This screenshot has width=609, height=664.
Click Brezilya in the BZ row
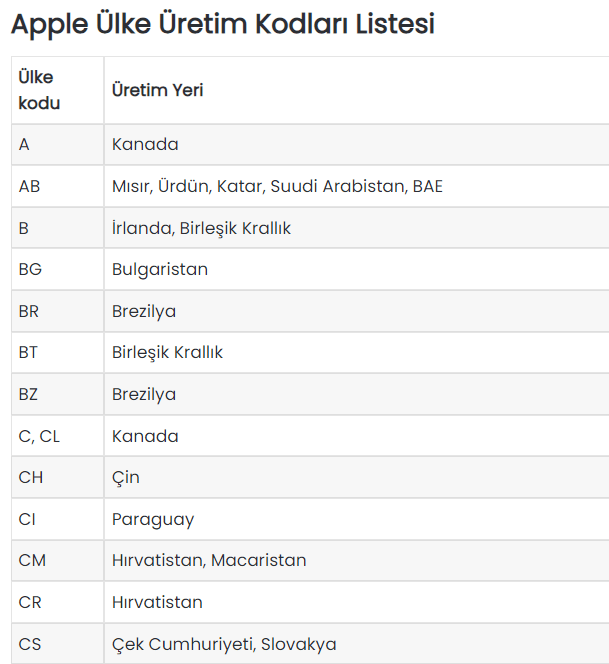pos(357,394)
